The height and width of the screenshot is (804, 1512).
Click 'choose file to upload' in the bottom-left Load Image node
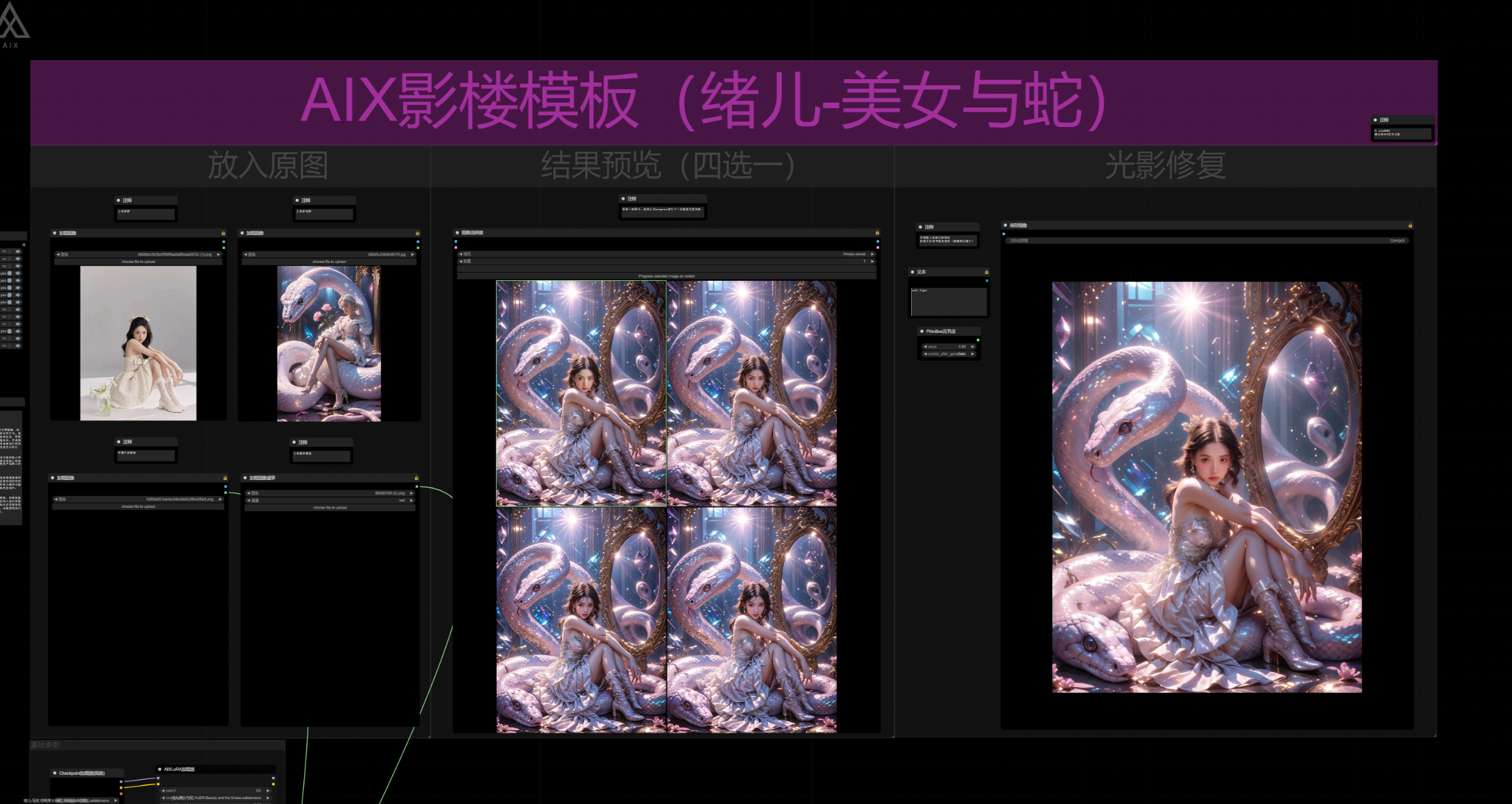tap(139, 506)
